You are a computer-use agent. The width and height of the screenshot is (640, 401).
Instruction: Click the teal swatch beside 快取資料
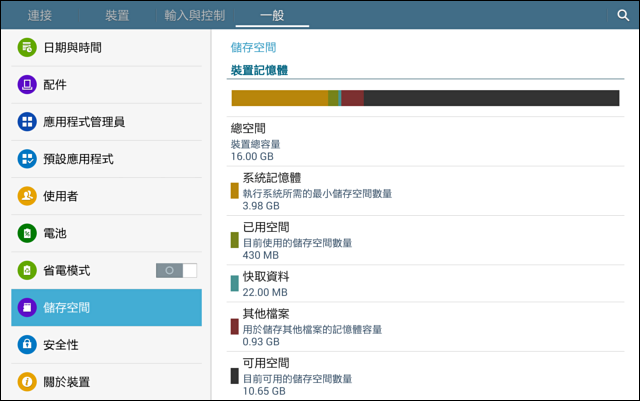pyautogui.click(x=235, y=283)
